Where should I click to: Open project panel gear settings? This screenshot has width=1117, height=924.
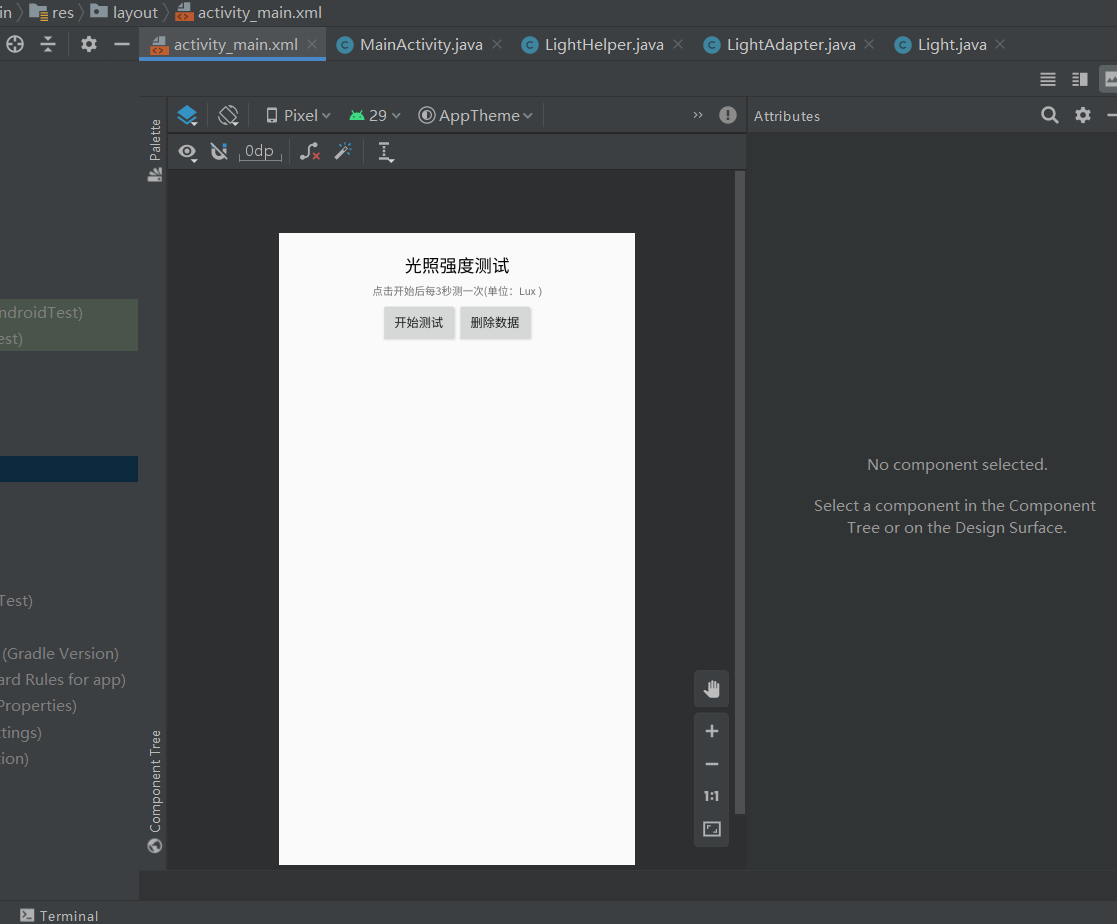pos(88,44)
